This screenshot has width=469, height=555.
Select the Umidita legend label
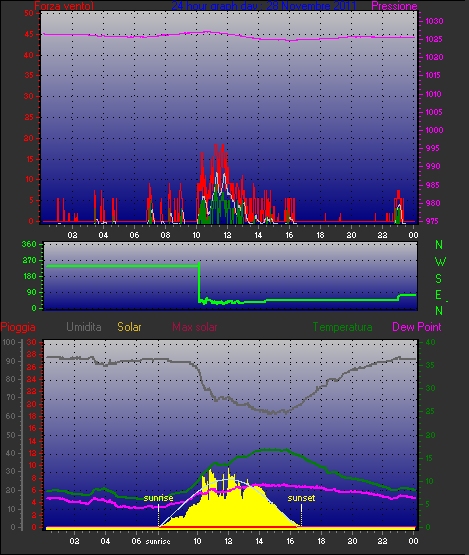click(x=84, y=327)
